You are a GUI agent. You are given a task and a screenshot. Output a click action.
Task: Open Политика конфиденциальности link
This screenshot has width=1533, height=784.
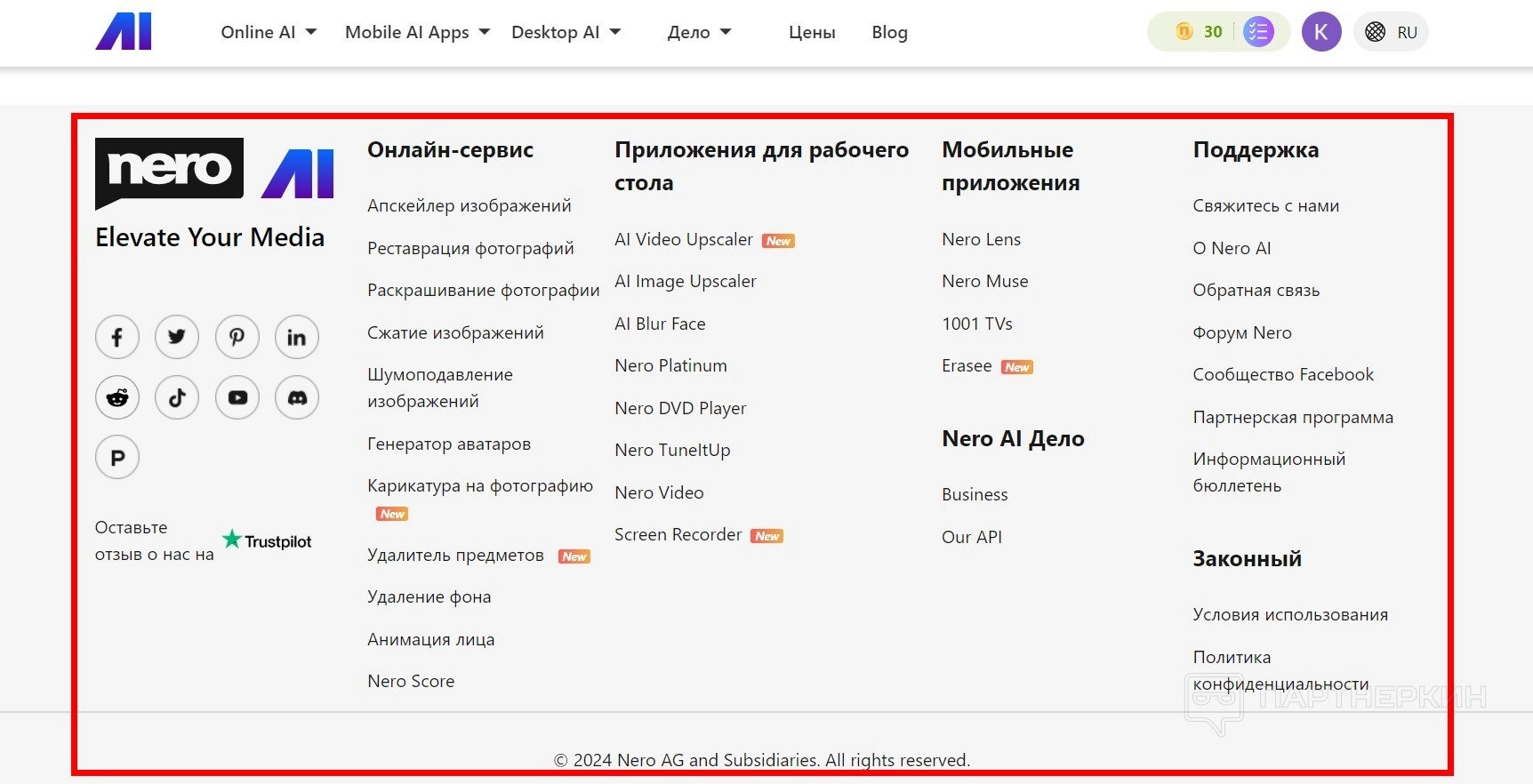(1280, 670)
